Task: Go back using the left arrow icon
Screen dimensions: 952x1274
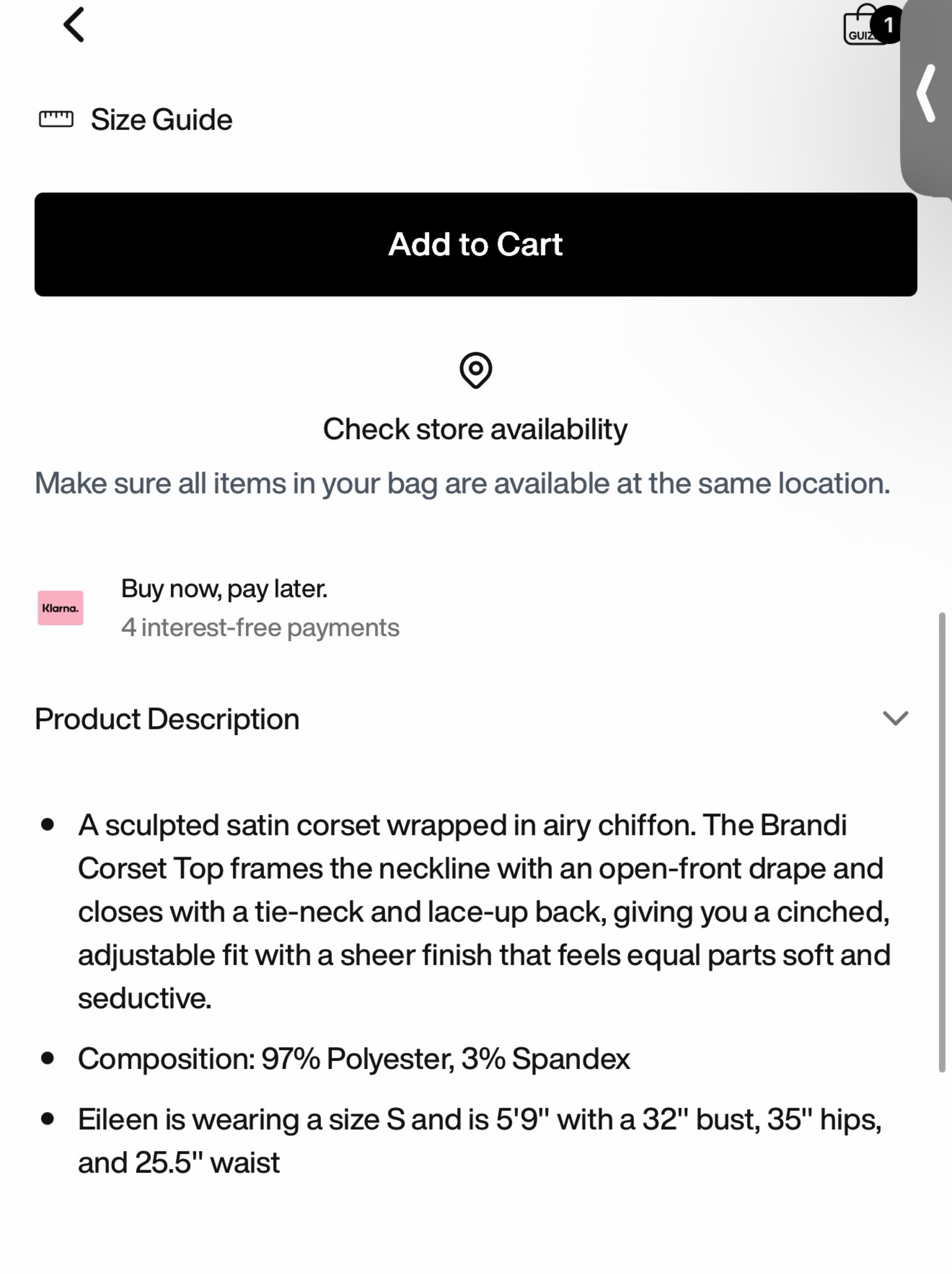Action: point(74,25)
